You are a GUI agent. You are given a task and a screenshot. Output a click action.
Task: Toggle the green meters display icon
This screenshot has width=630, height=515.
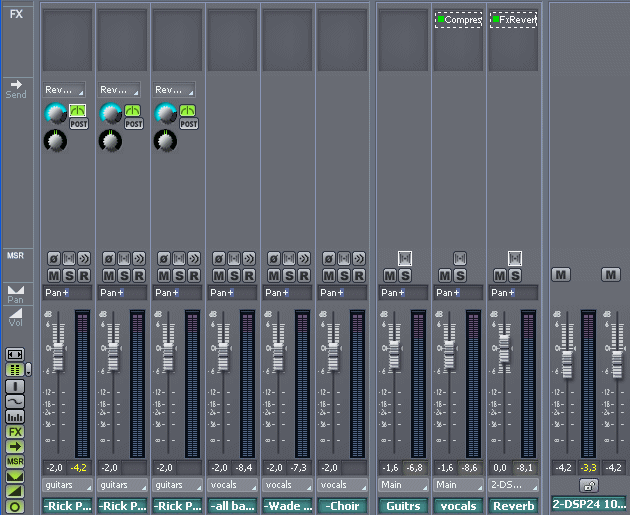click(x=15, y=370)
